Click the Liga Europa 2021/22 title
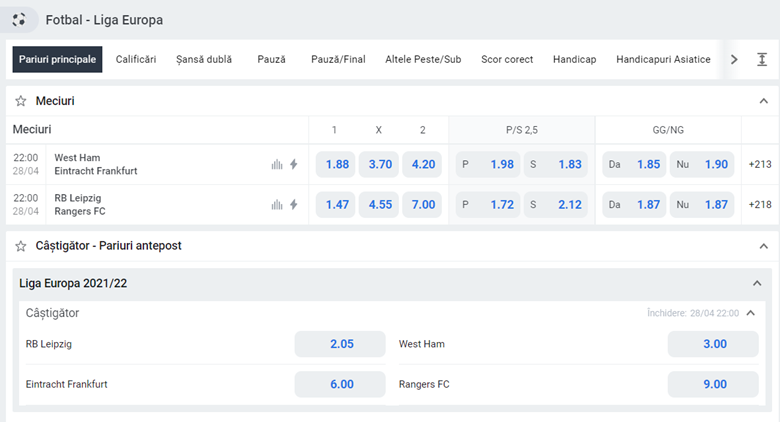The image size is (780, 422). point(73,283)
